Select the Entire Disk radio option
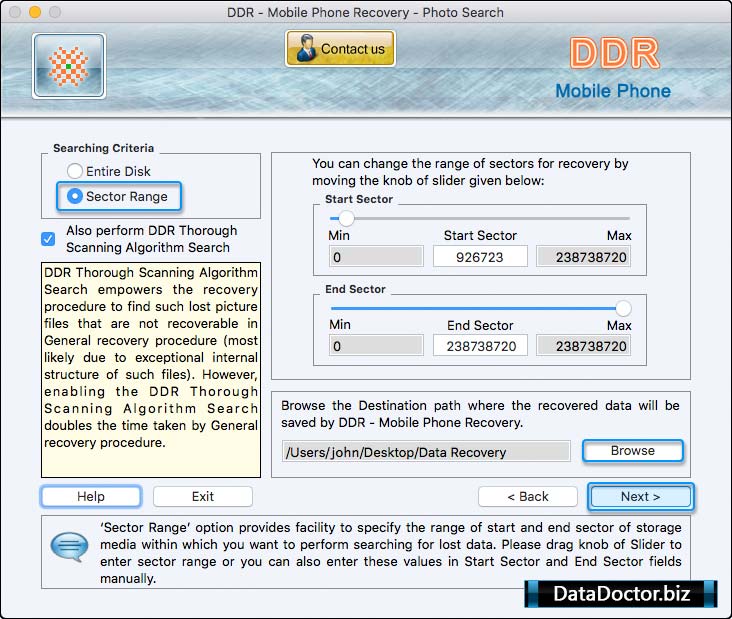Image resolution: width=732 pixels, height=619 pixels. [x=75, y=171]
